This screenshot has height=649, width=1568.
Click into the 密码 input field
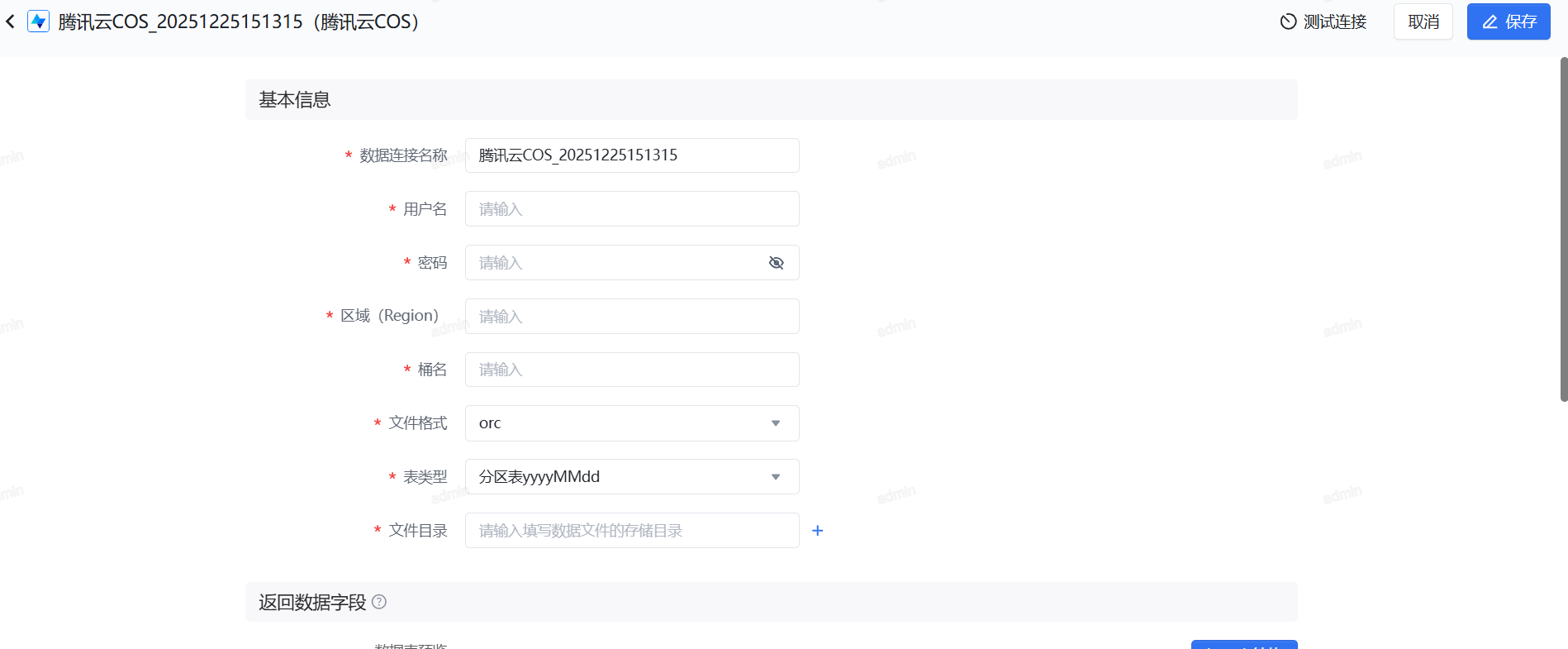[x=615, y=263]
